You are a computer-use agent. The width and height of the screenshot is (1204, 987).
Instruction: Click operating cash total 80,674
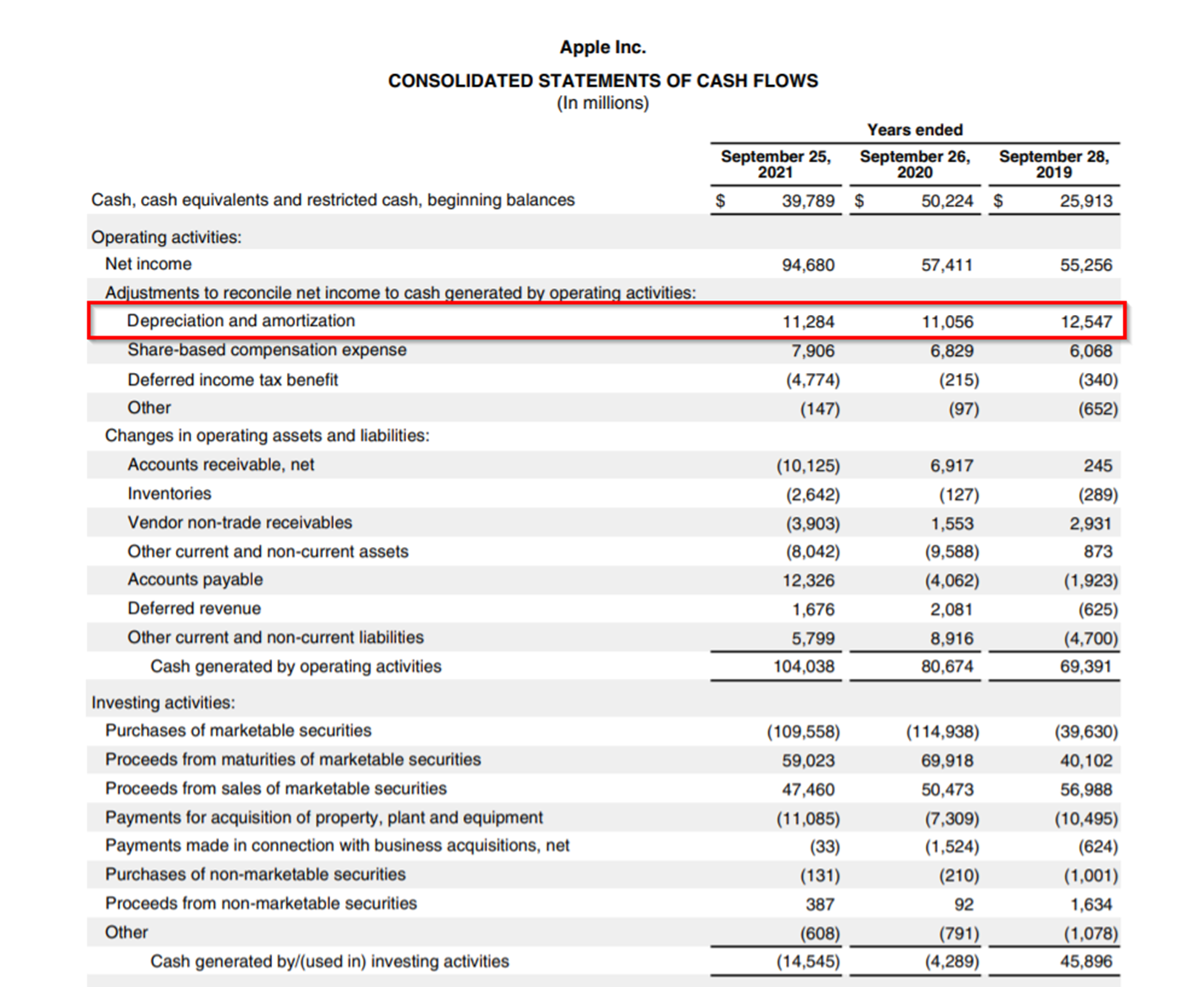pyautogui.click(x=947, y=667)
